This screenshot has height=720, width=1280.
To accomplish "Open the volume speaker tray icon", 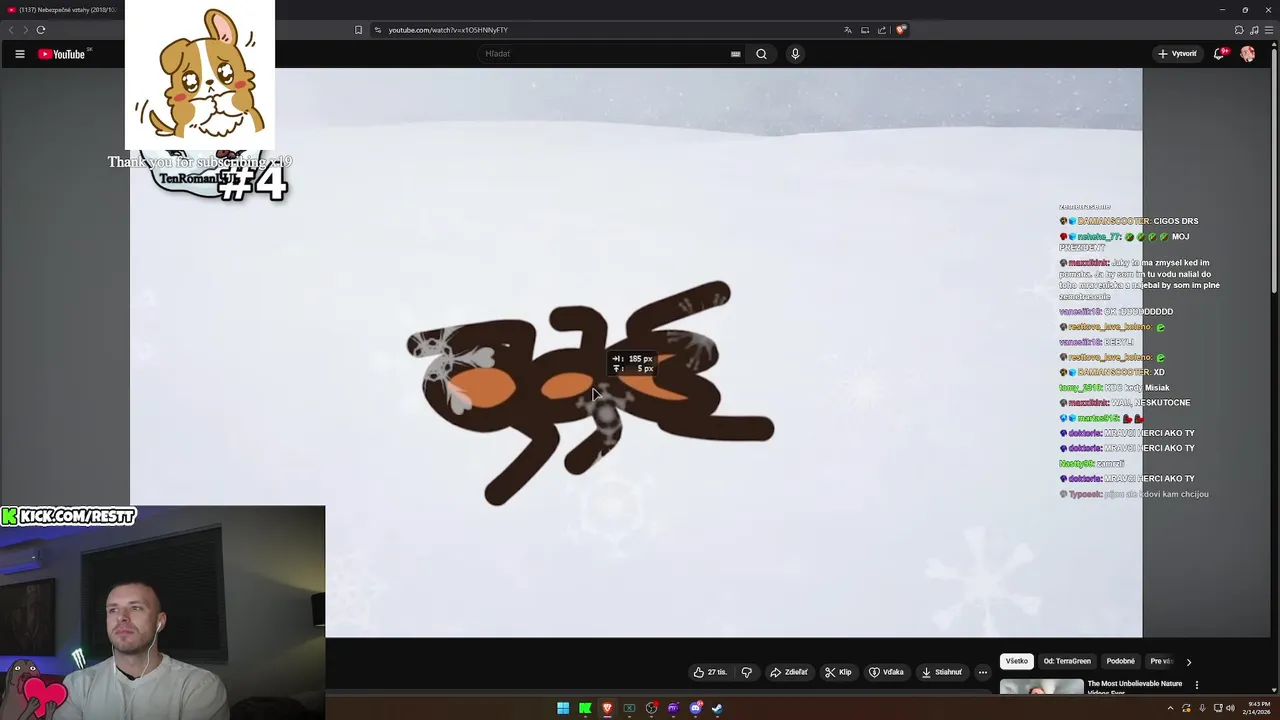I will [1230, 708].
